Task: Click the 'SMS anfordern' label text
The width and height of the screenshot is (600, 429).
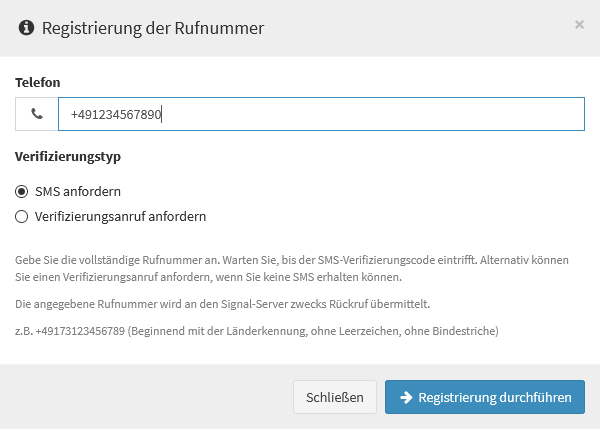Action: [78, 191]
